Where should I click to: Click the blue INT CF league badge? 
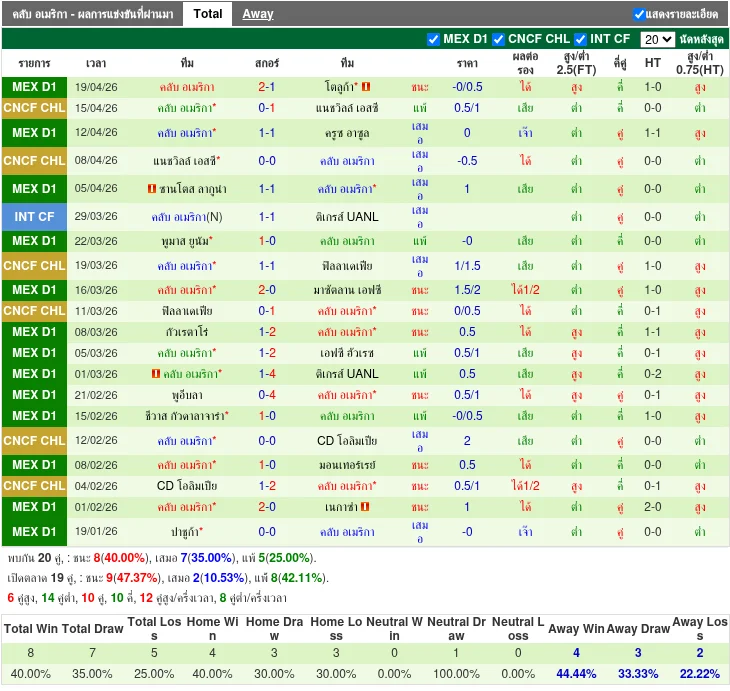[34, 216]
